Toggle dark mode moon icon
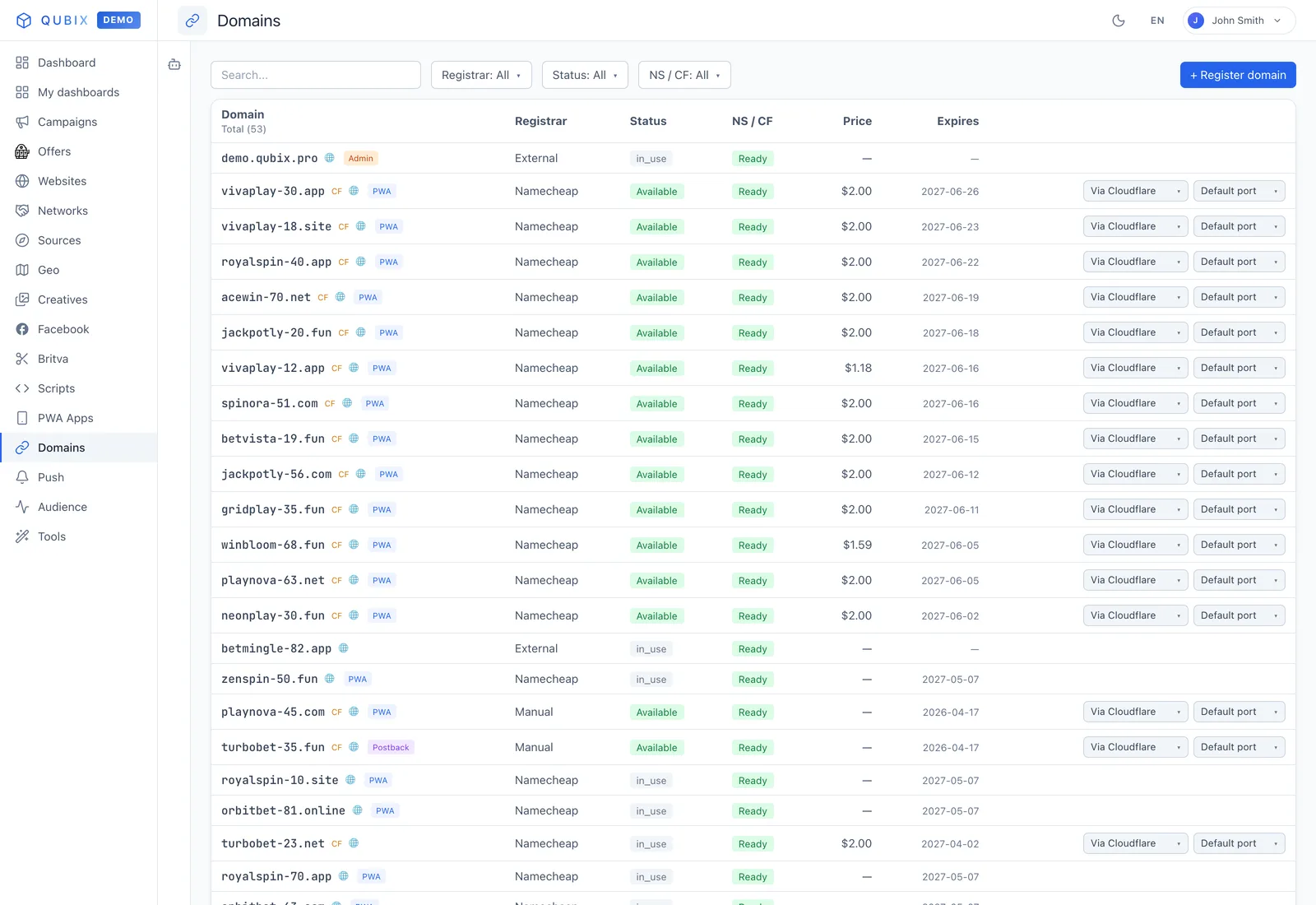 point(1119,21)
